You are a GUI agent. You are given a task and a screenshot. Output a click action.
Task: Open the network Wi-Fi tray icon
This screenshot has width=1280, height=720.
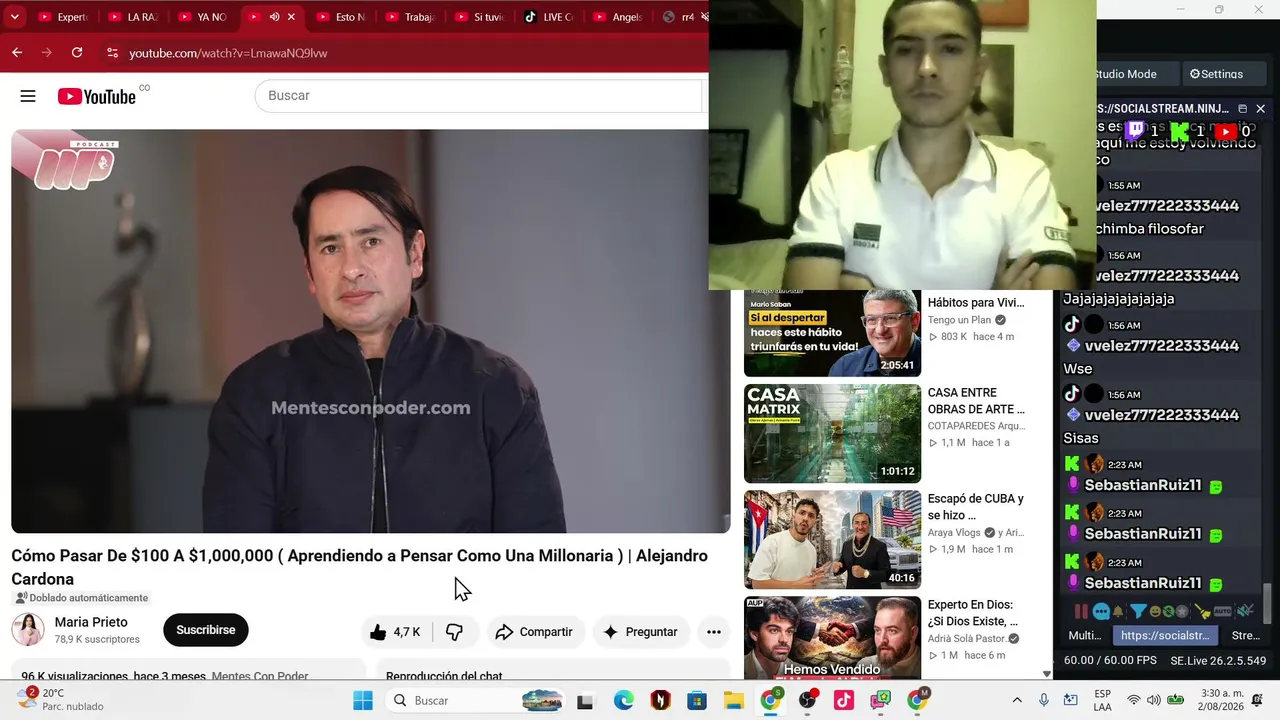pos(1134,700)
